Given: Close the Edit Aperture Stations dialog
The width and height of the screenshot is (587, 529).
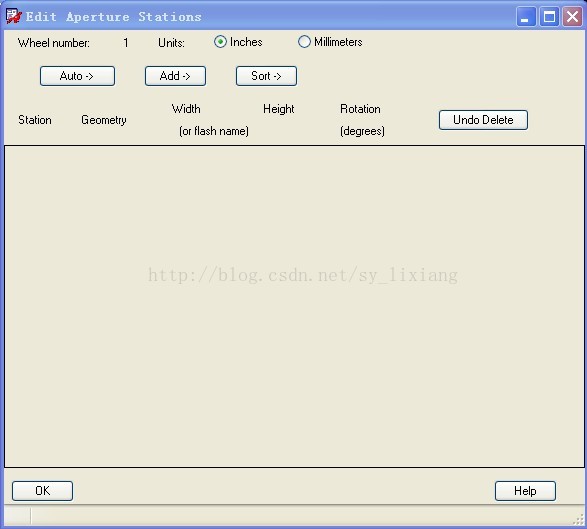Looking at the screenshot, I should point(572,16).
